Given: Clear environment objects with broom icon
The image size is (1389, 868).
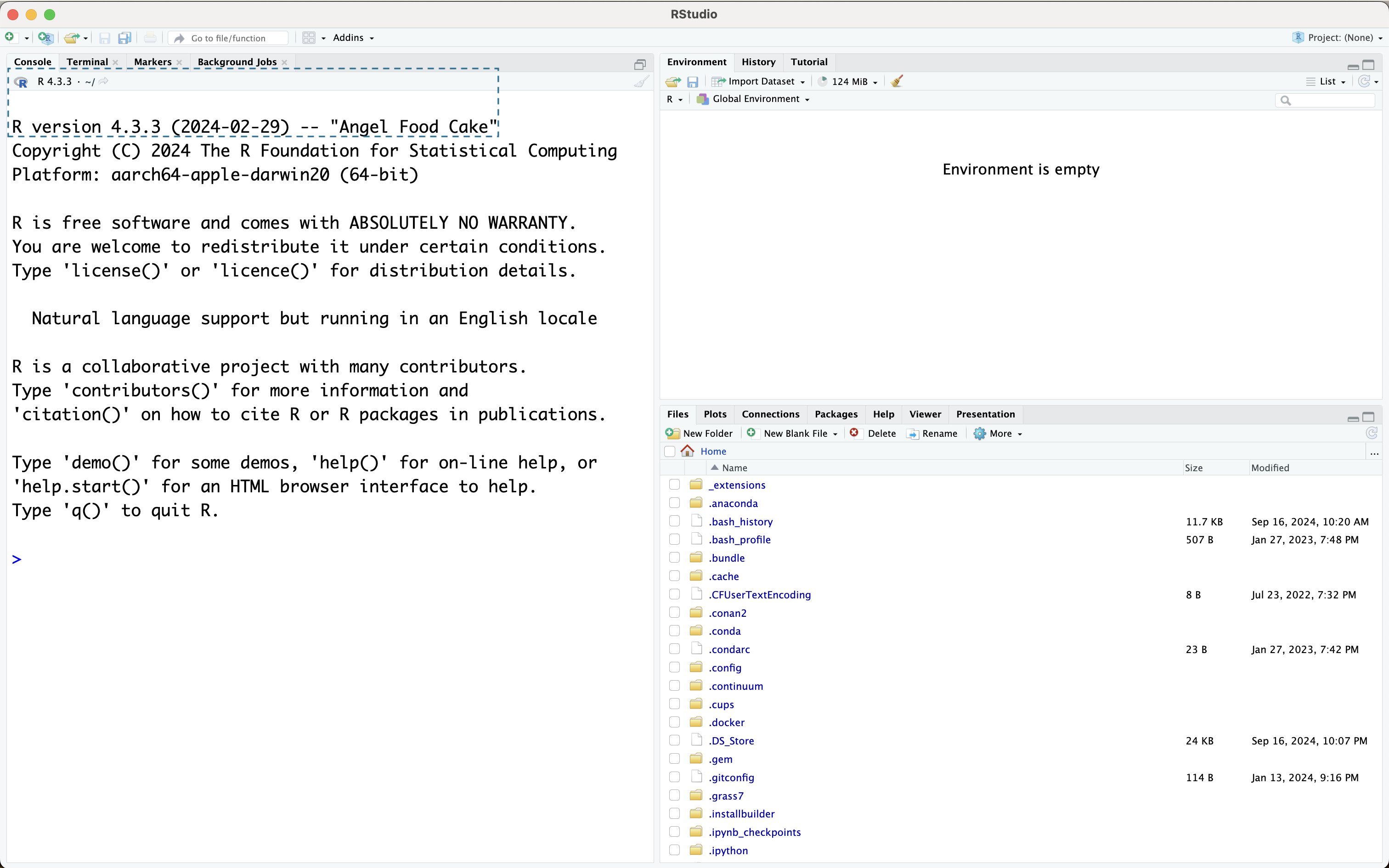Looking at the screenshot, I should coord(897,81).
